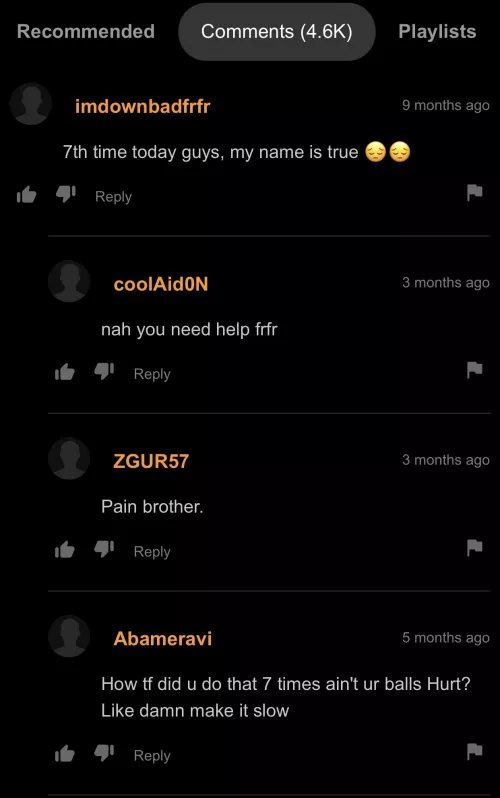500x798 pixels.
Task: Select the Comments (4.6K) tab
Action: pos(276,32)
